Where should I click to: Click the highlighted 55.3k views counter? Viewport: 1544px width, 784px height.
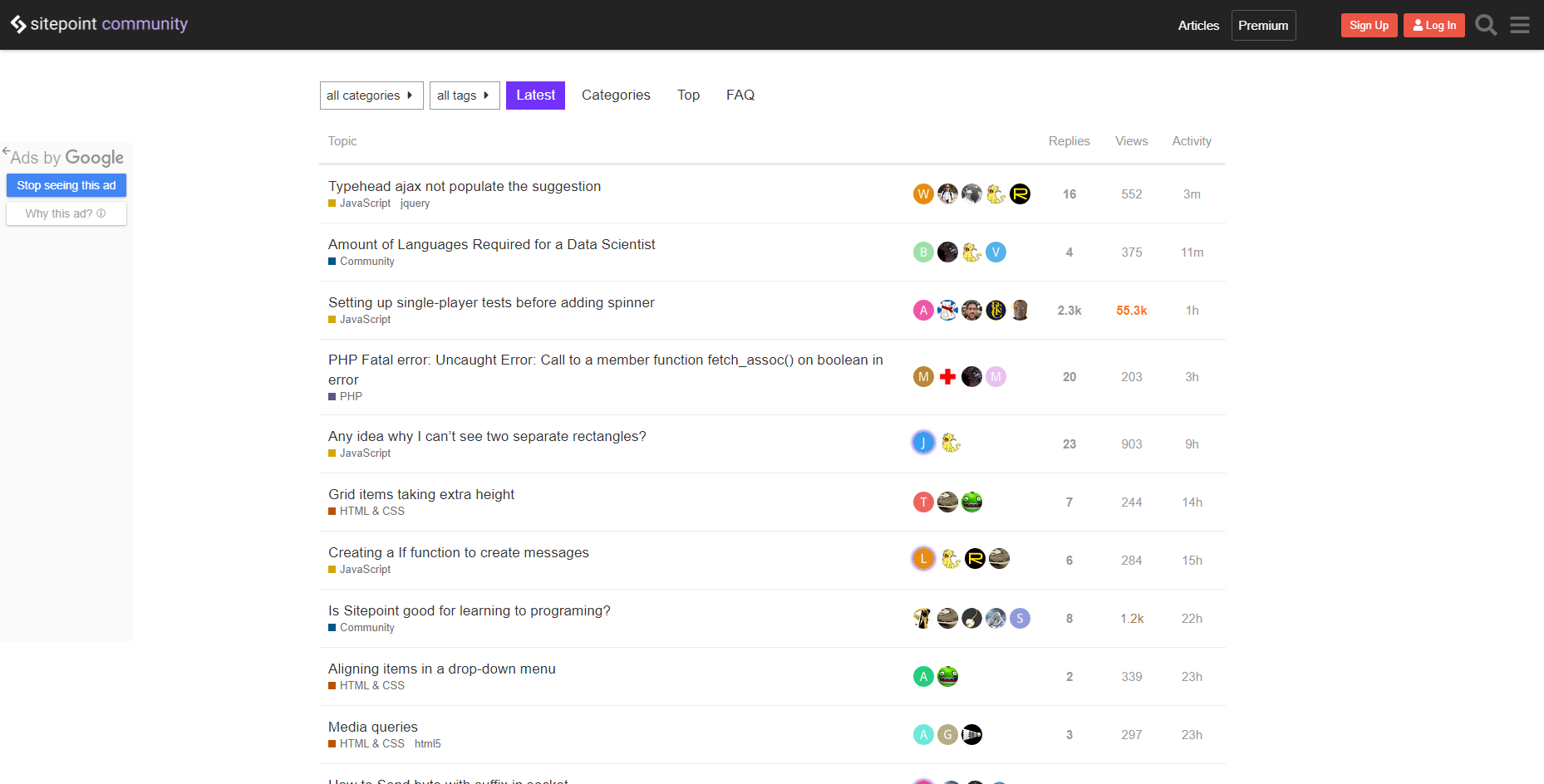click(1131, 310)
